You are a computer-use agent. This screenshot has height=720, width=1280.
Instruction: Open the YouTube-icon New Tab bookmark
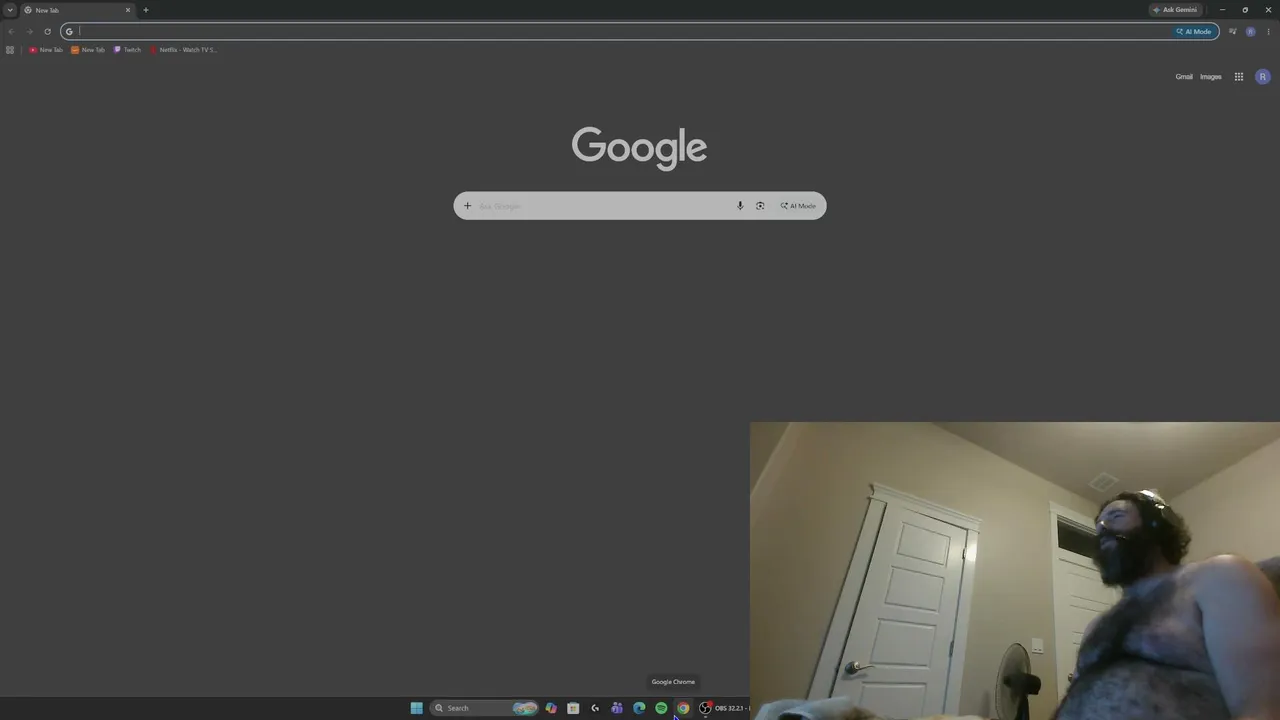click(x=46, y=49)
